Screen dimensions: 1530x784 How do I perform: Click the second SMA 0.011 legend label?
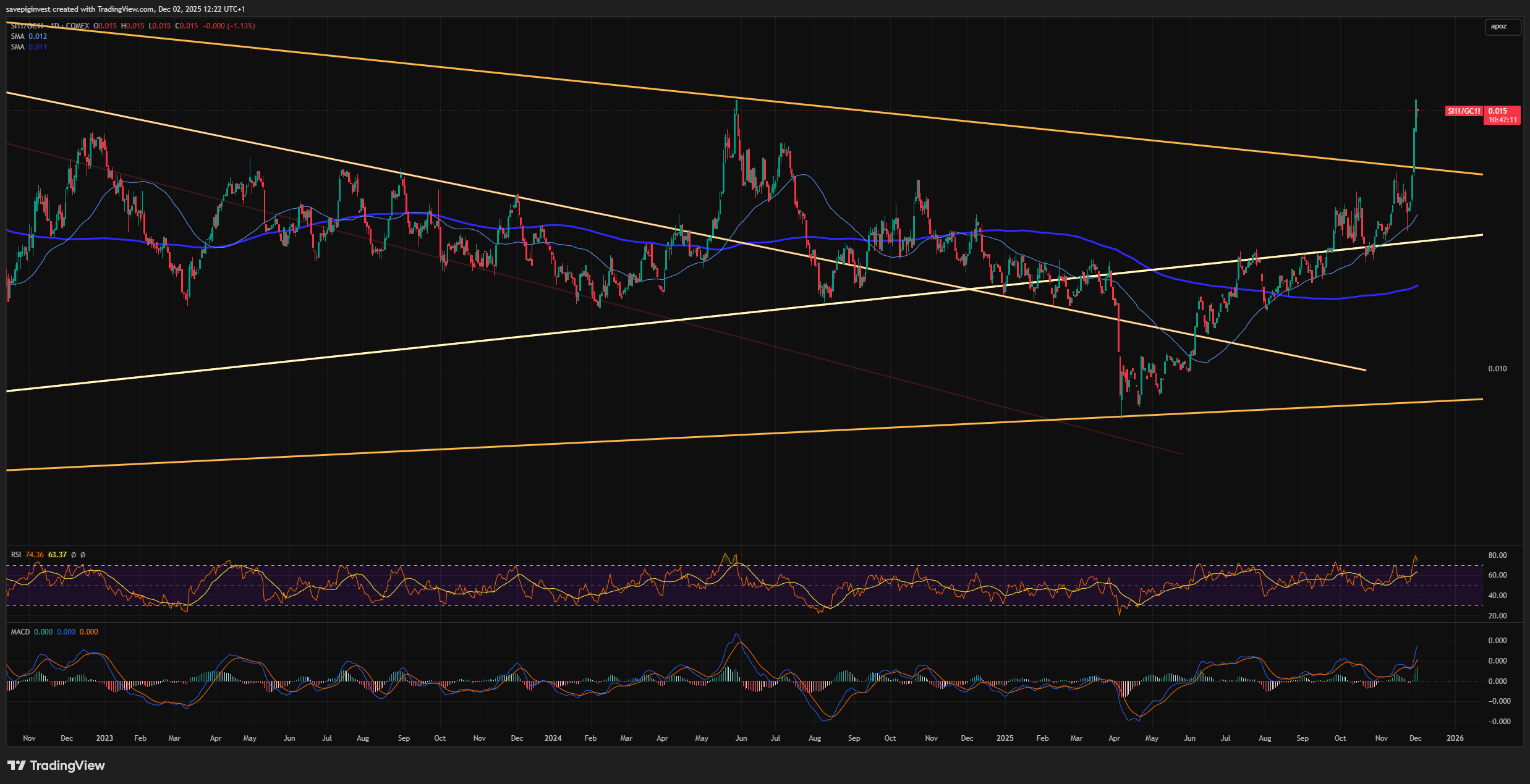[28, 47]
